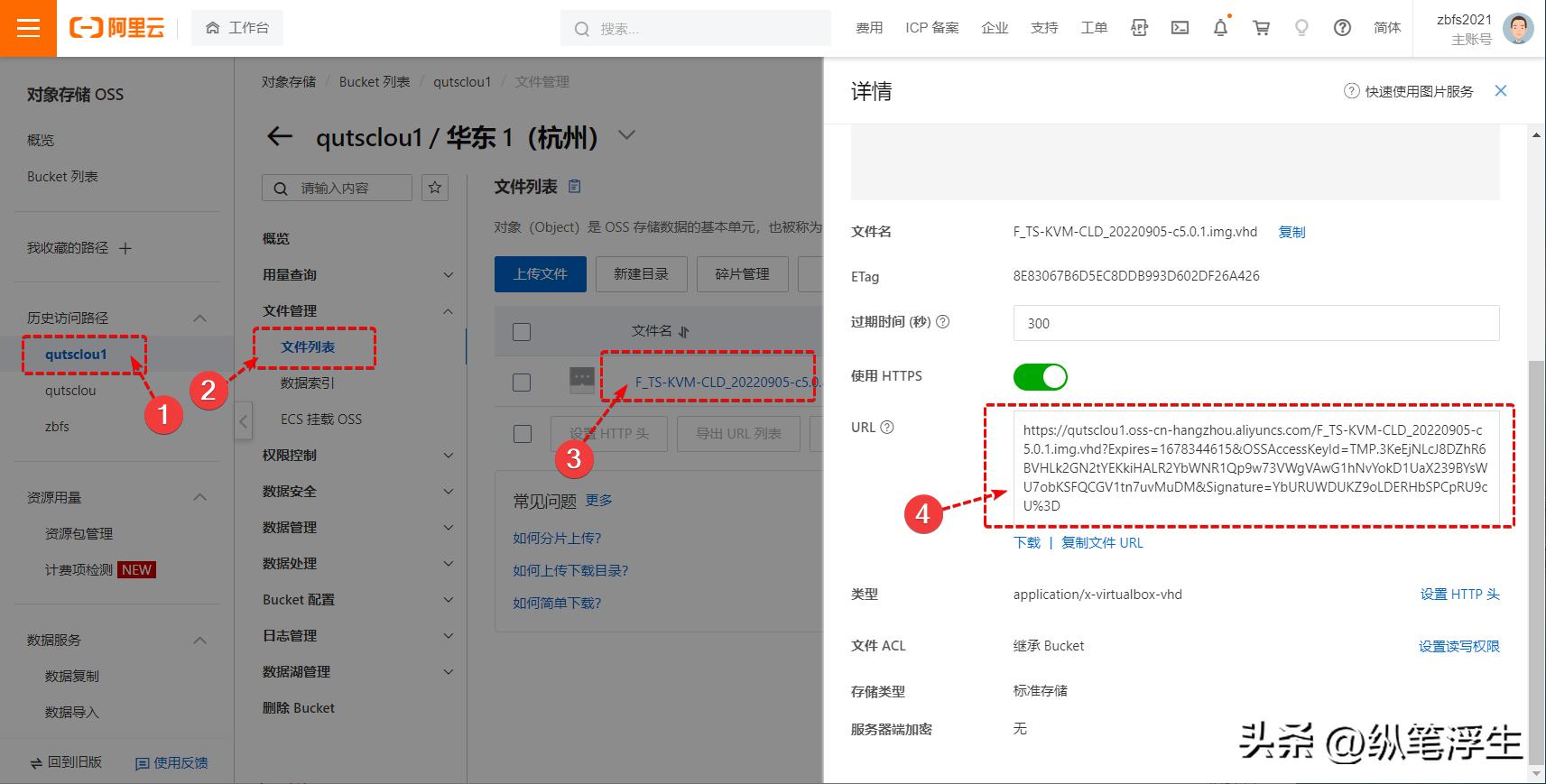This screenshot has height=784, width=1546.
Task: Open the ICP 备案 top menu
Action: point(932,28)
